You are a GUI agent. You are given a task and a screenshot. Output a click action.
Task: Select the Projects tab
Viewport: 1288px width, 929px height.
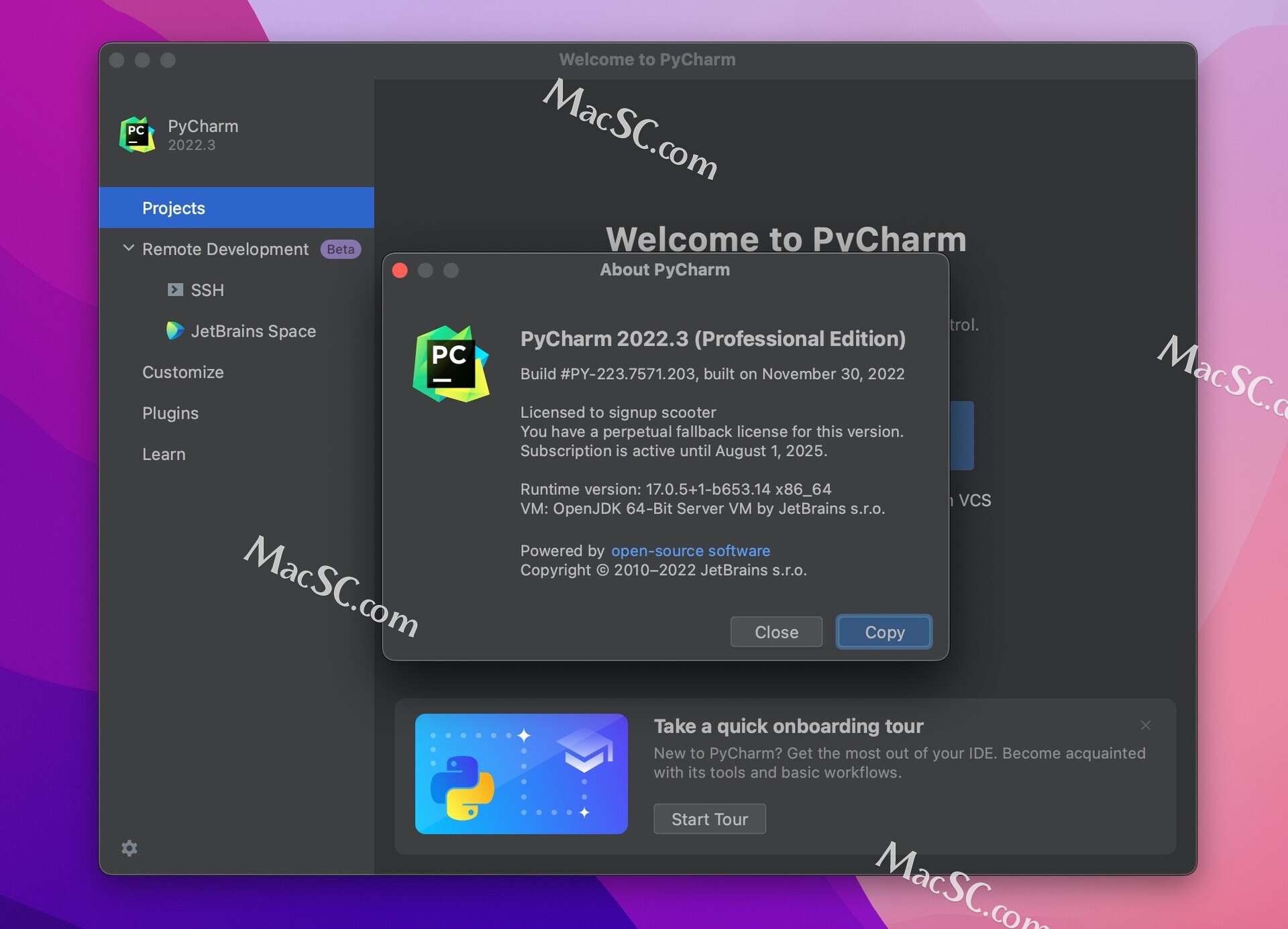click(173, 208)
